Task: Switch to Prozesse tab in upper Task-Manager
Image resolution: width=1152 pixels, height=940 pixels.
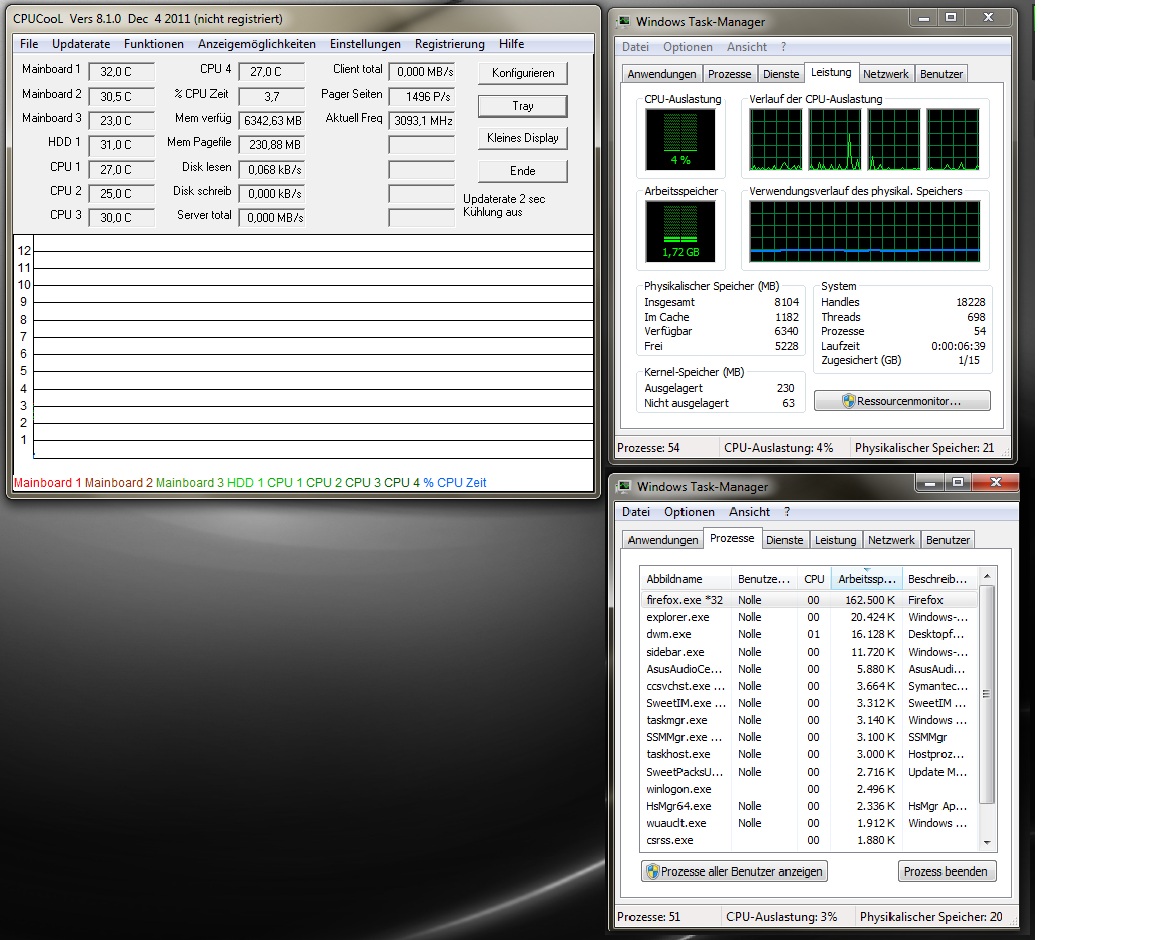Action: (730, 73)
